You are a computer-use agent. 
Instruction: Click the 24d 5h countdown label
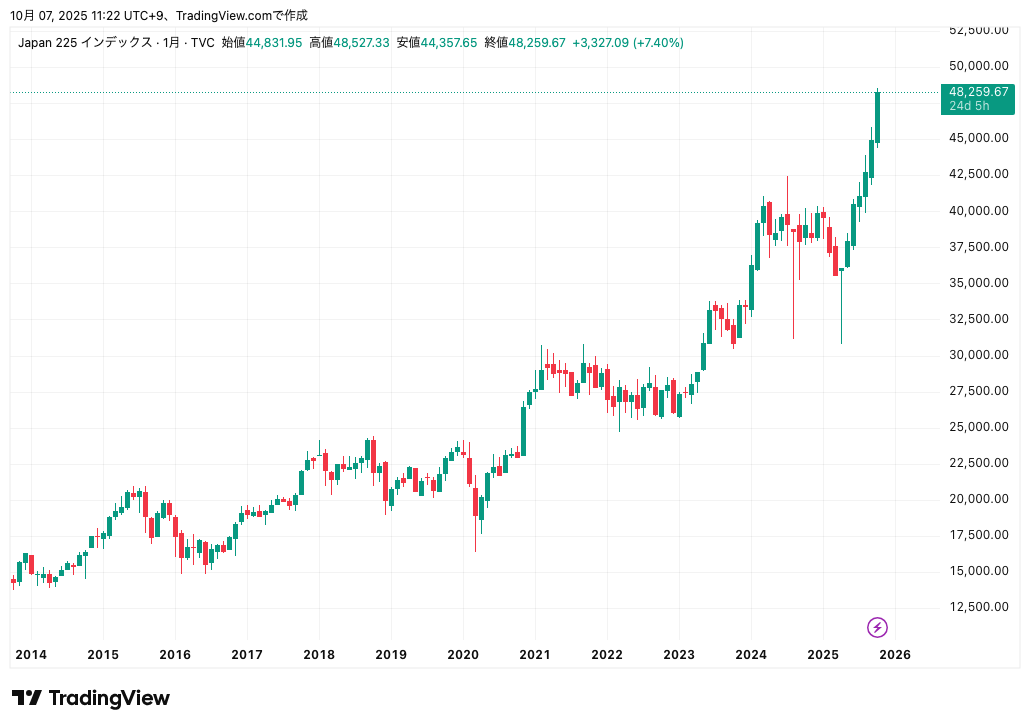[x=969, y=106]
